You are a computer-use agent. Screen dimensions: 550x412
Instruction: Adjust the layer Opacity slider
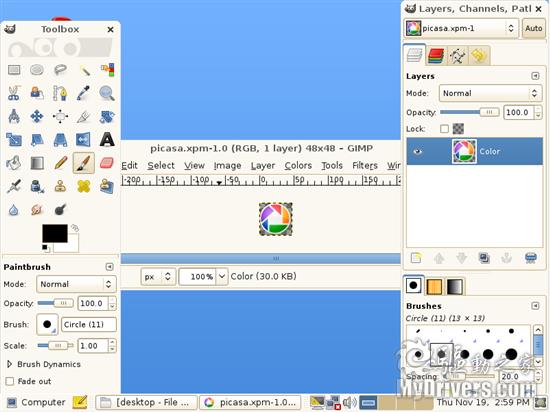click(469, 112)
